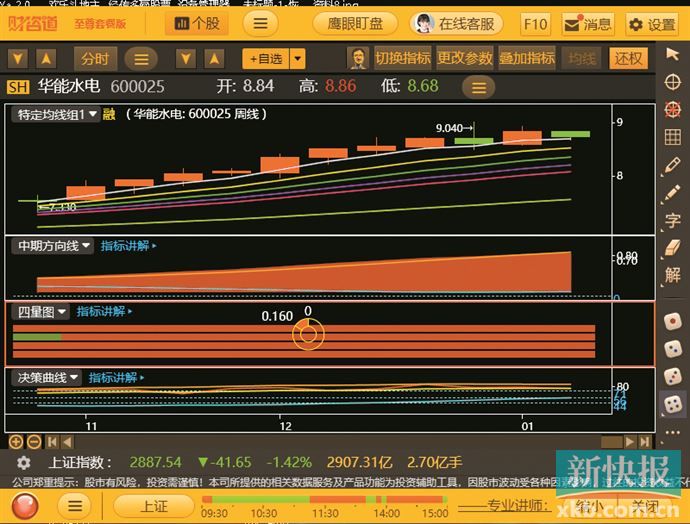Screen dimensions: 690x524
Task: Expand the 决策曲线 dropdown
Action: (47, 378)
